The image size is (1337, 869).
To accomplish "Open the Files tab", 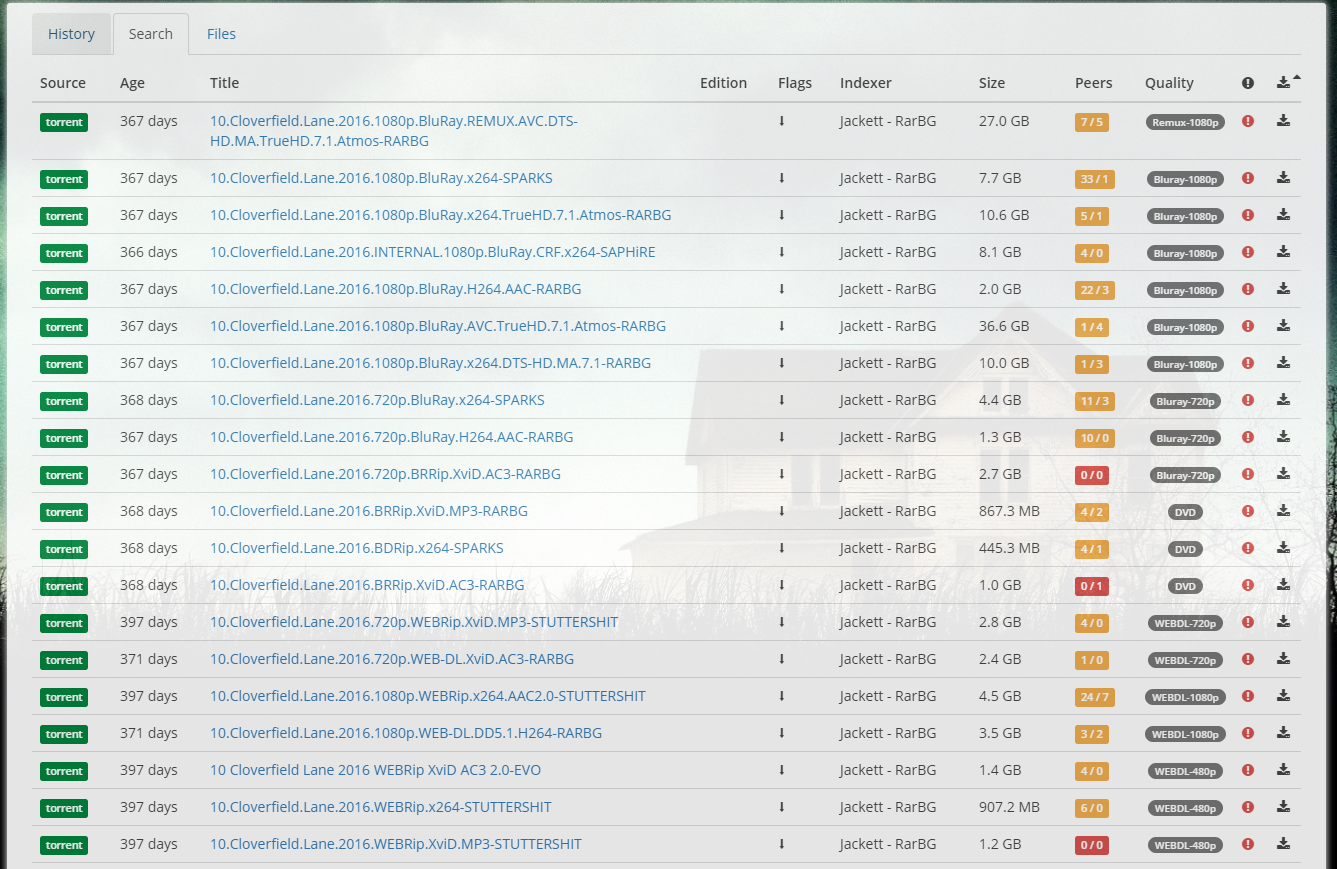I will (221, 33).
